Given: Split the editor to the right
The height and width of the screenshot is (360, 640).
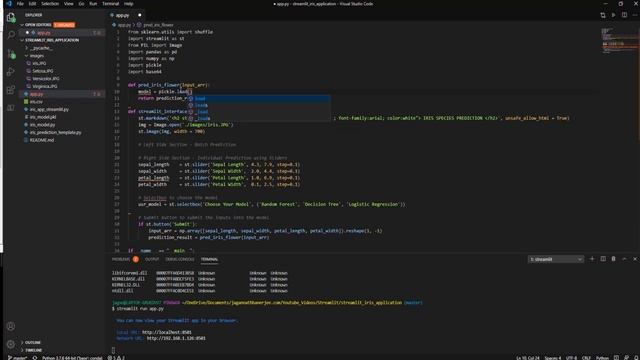Looking at the screenshot, I should 624,15.
